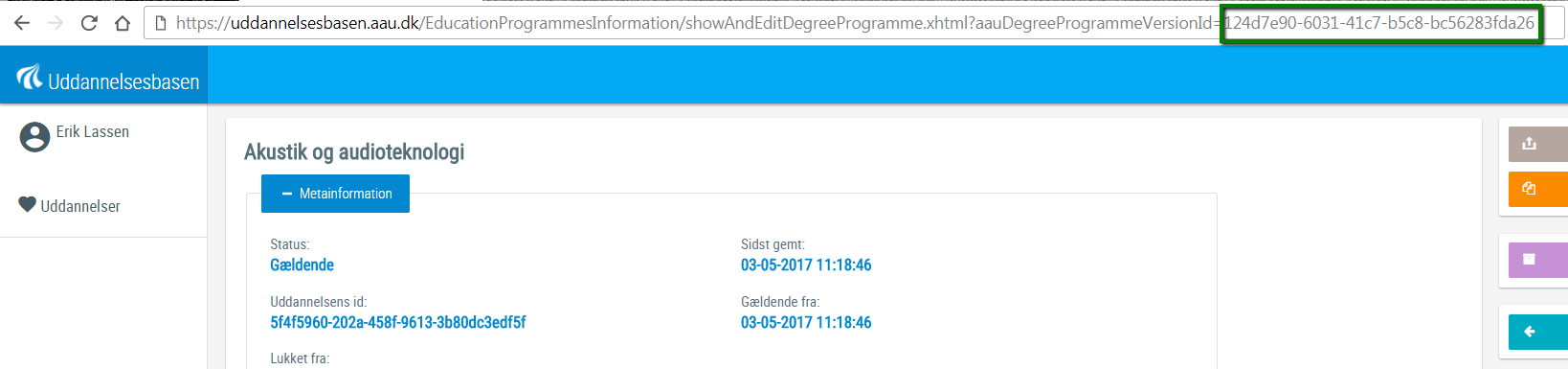The image size is (1568, 369).
Task: Click the browser forward arrow
Action: click(56, 23)
